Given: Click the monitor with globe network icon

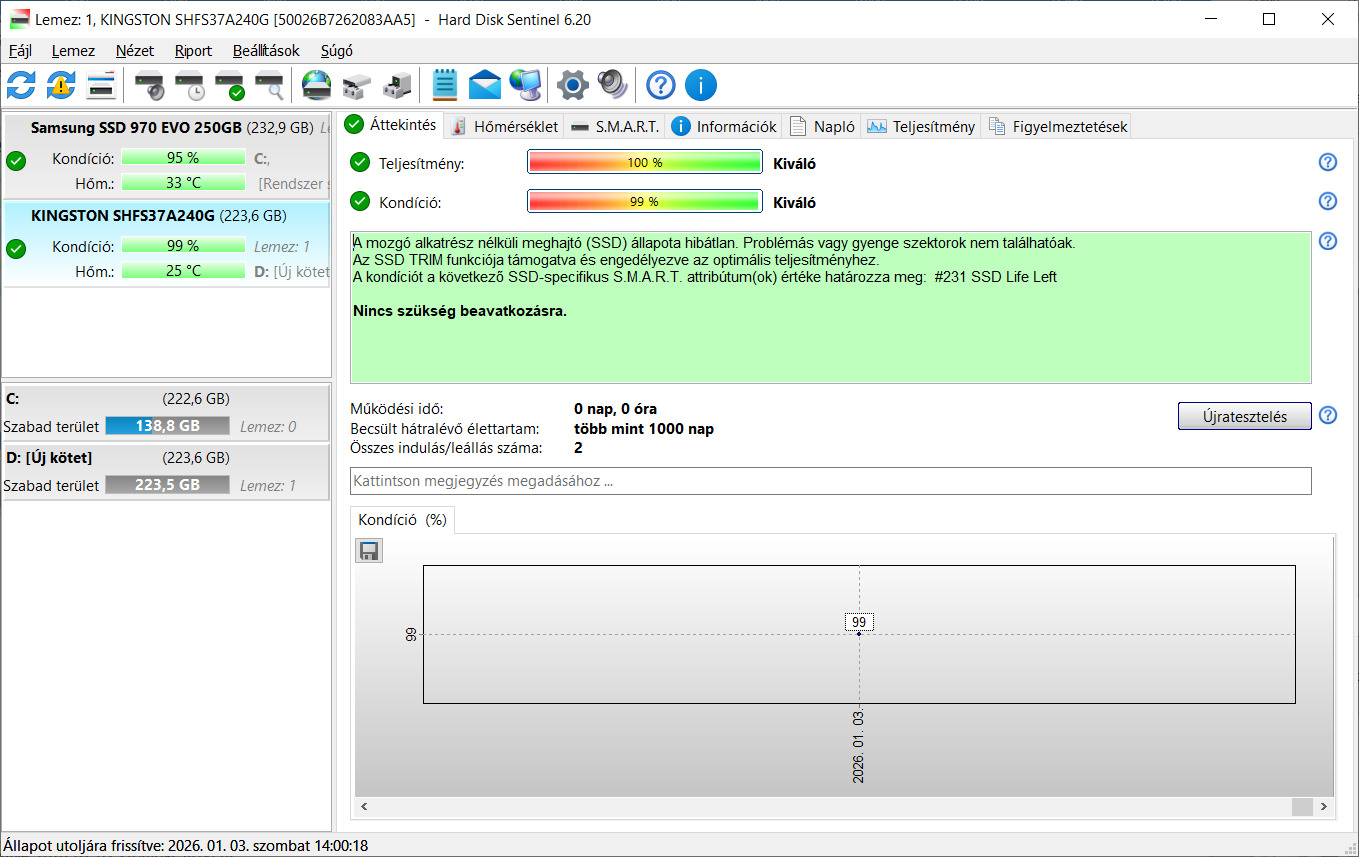Looking at the screenshot, I should pyautogui.click(x=525, y=85).
